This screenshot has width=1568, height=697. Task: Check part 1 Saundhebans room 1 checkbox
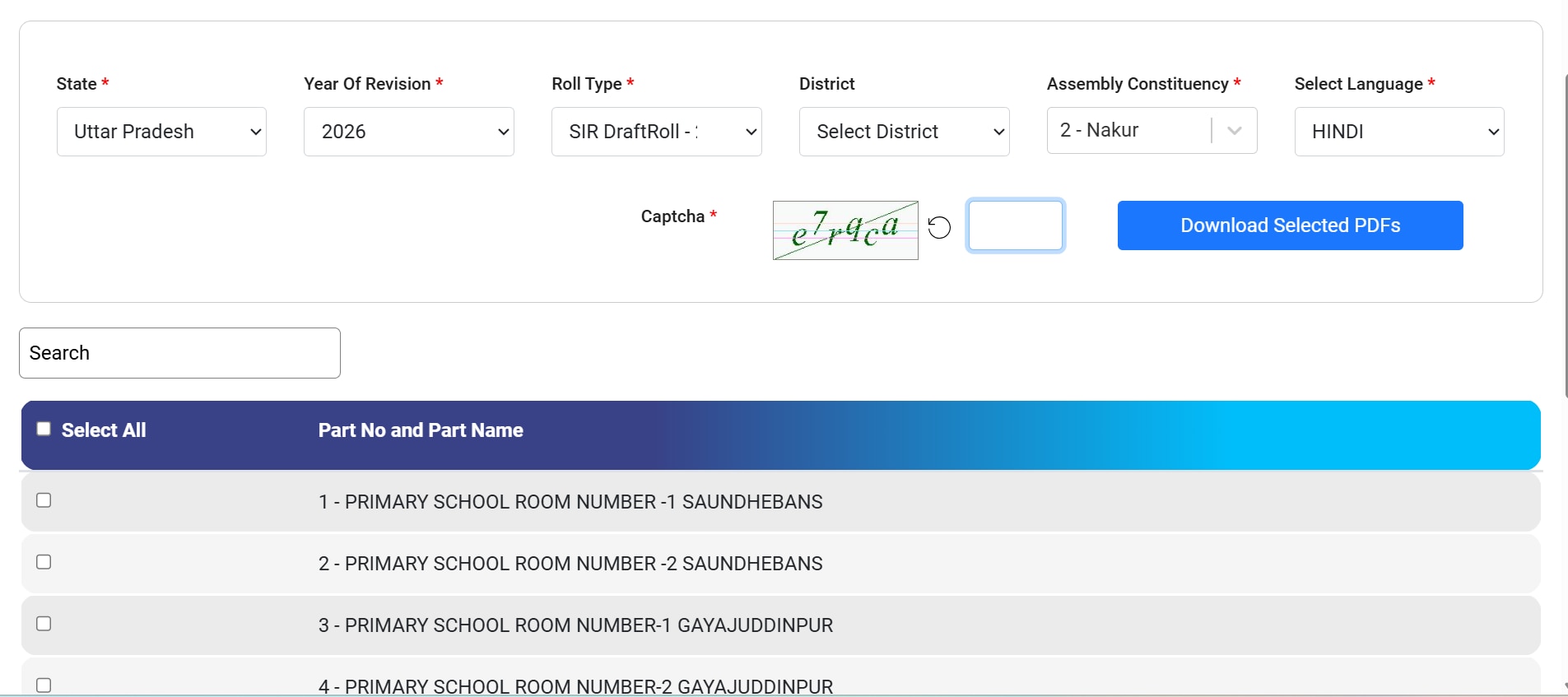click(44, 500)
